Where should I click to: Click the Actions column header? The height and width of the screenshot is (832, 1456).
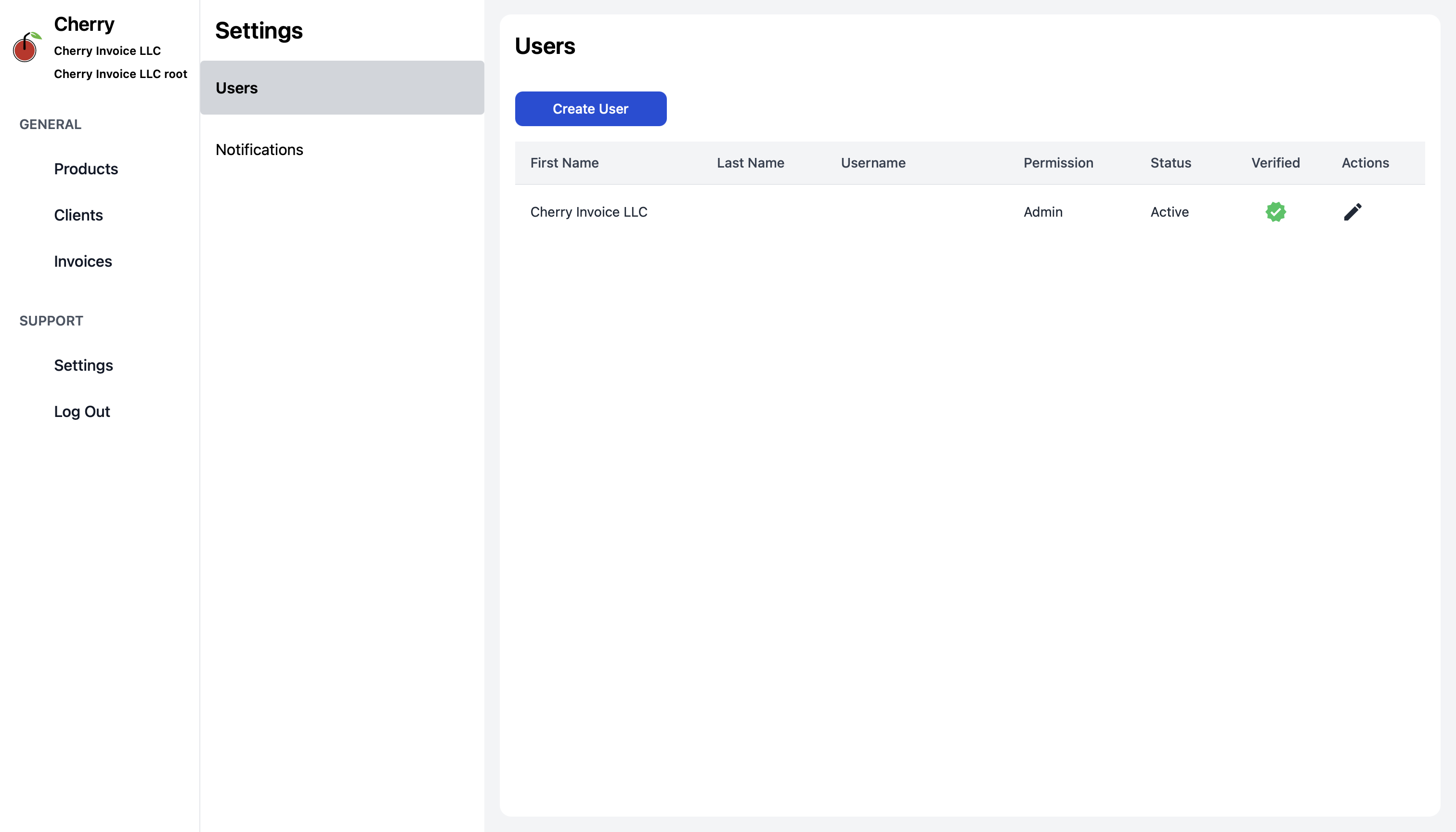1365,163
